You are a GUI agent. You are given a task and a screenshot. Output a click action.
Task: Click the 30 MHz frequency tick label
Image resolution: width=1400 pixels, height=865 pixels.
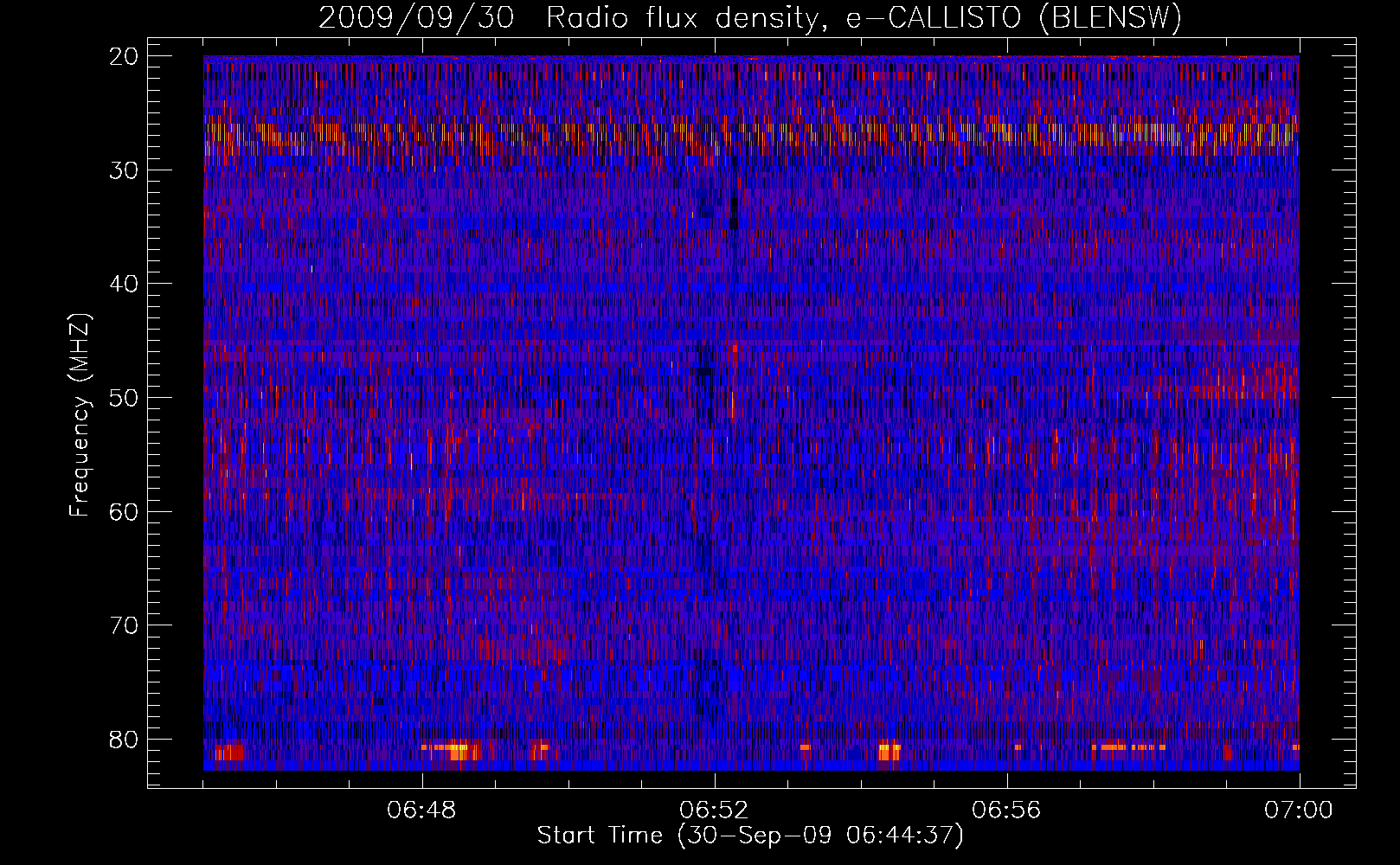(125, 170)
